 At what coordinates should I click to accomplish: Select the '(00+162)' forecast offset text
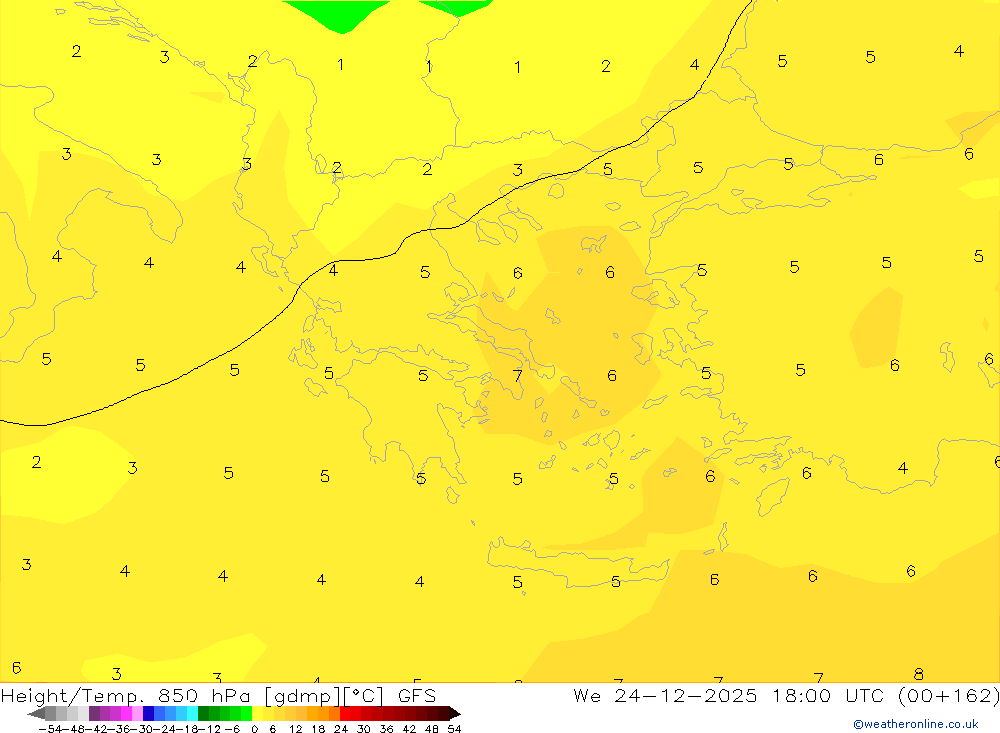click(948, 696)
